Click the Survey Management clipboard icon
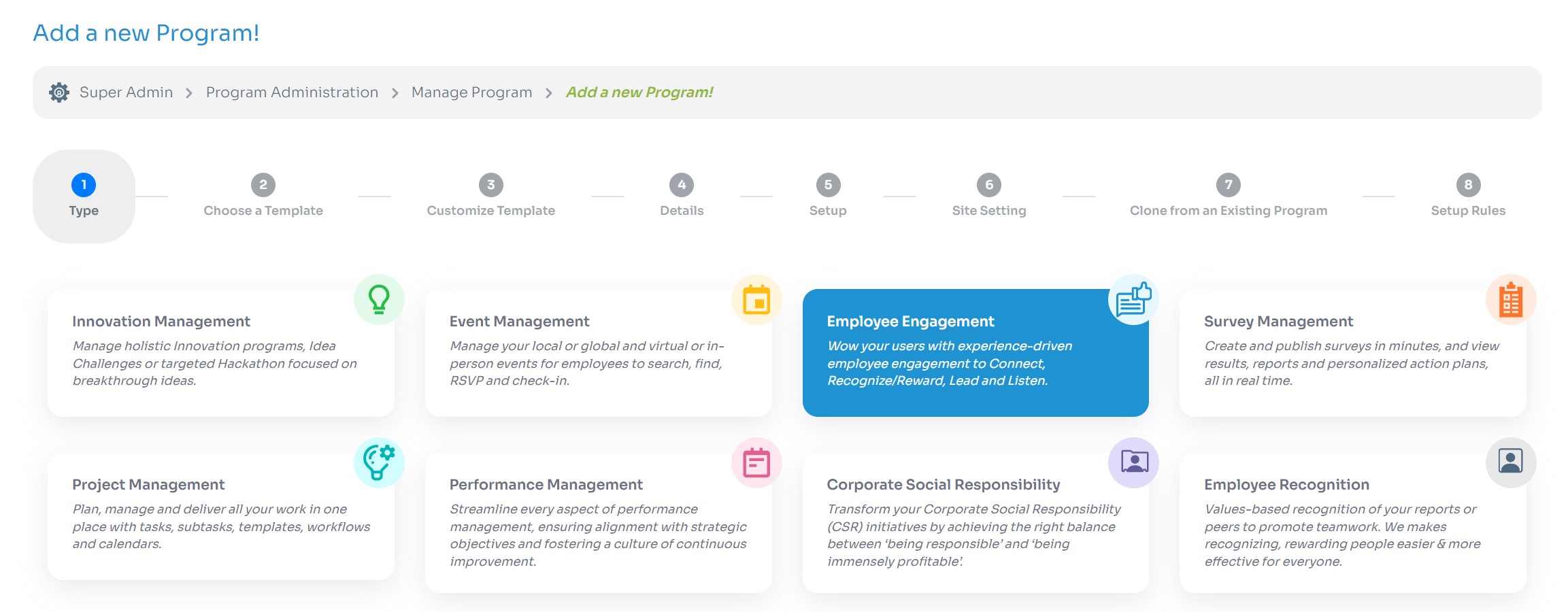The height and width of the screenshot is (612, 1568). click(x=1511, y=299)
